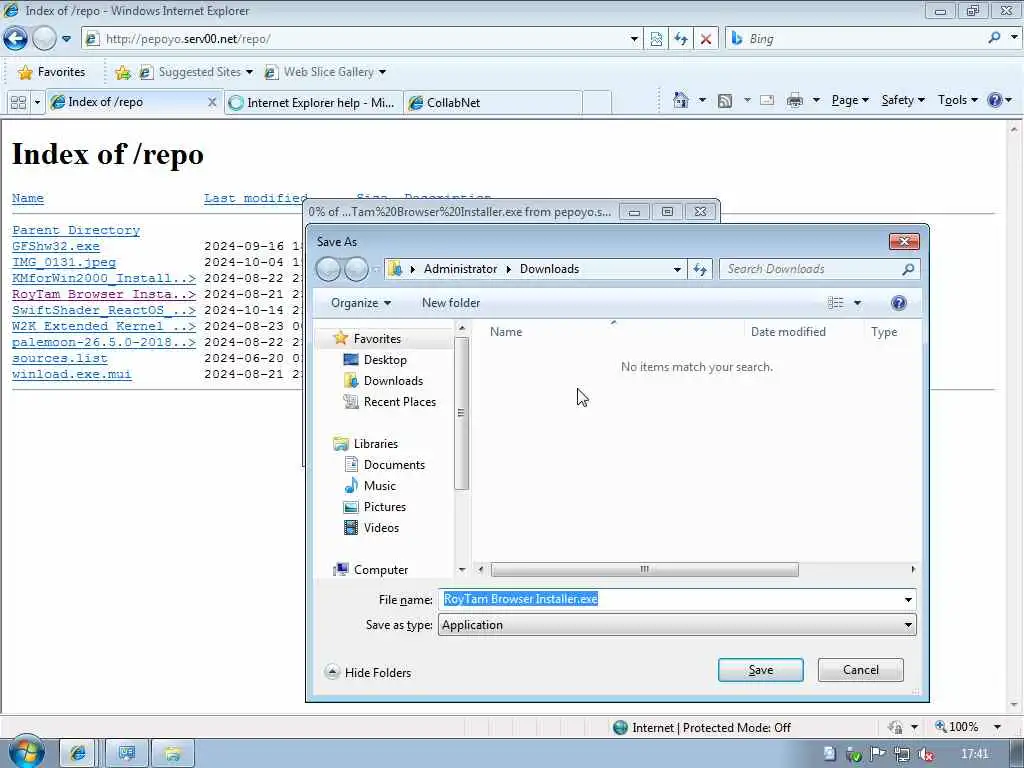Click the Read Mail icon
1024x768 pixels.
[767, 100]
